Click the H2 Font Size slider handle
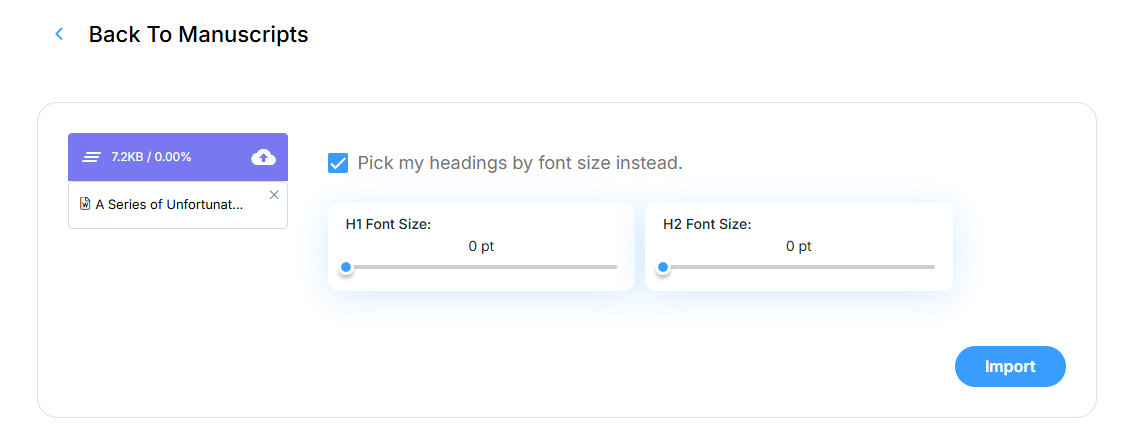 [663, 267]
